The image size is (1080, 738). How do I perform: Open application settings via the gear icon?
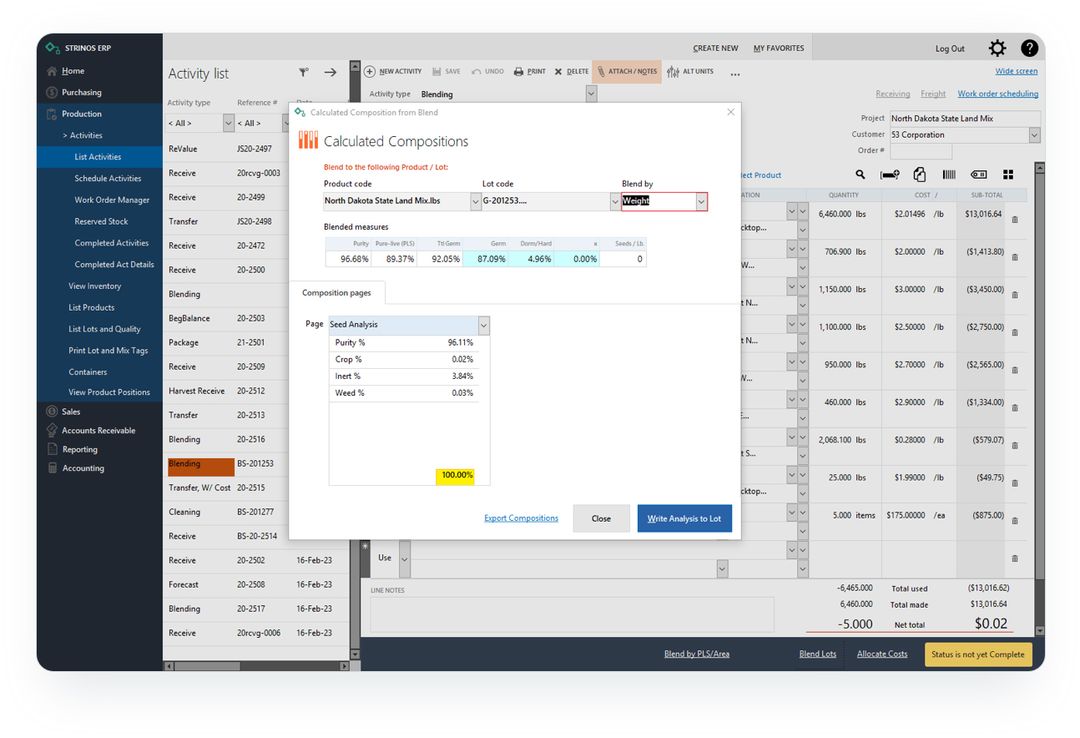click(x=996, y=47)
